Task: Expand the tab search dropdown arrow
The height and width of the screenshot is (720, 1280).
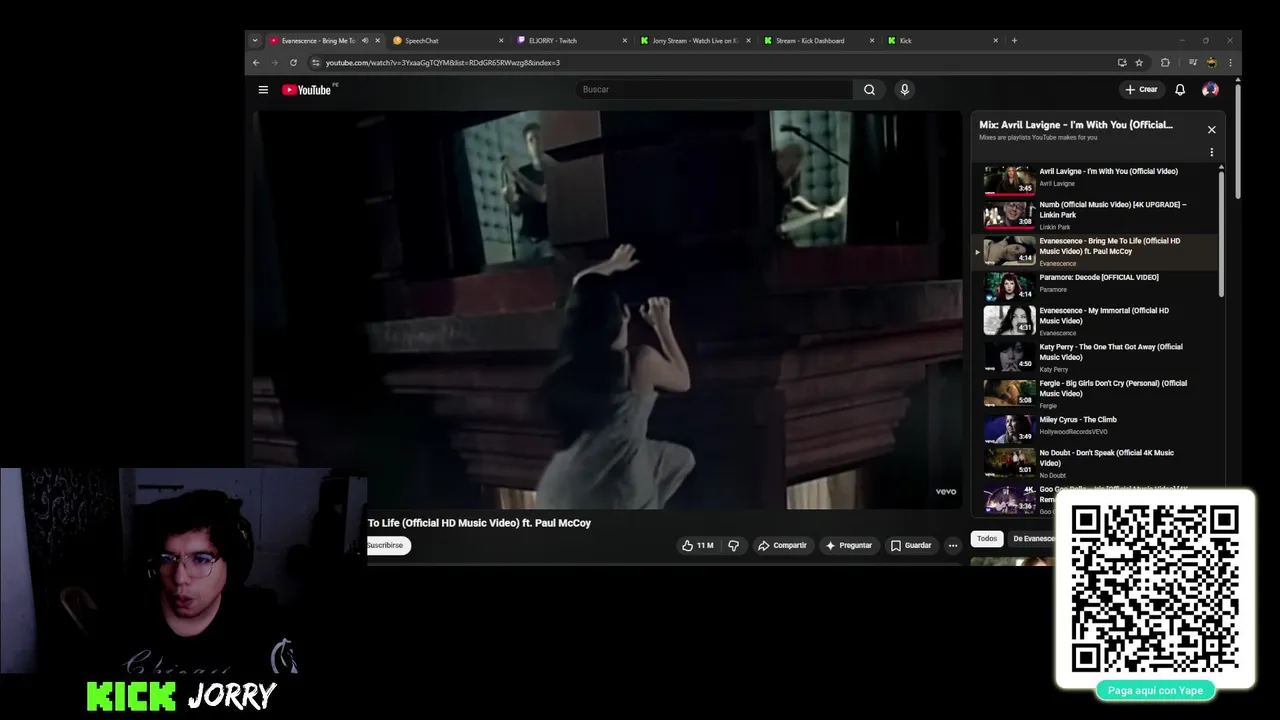Action: (254, 41)
